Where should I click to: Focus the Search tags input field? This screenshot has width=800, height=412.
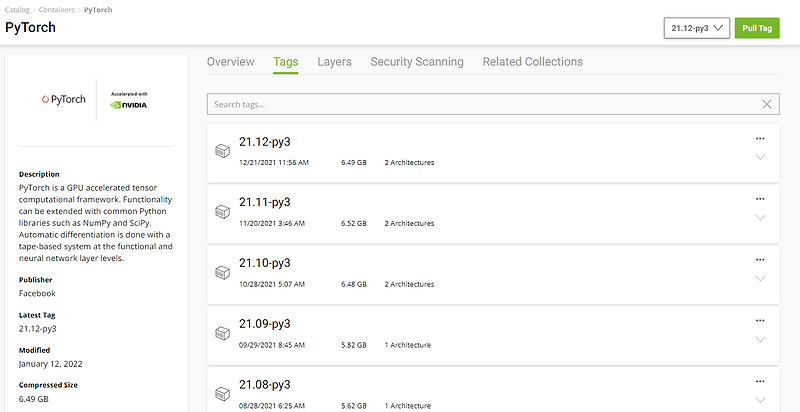480,104
